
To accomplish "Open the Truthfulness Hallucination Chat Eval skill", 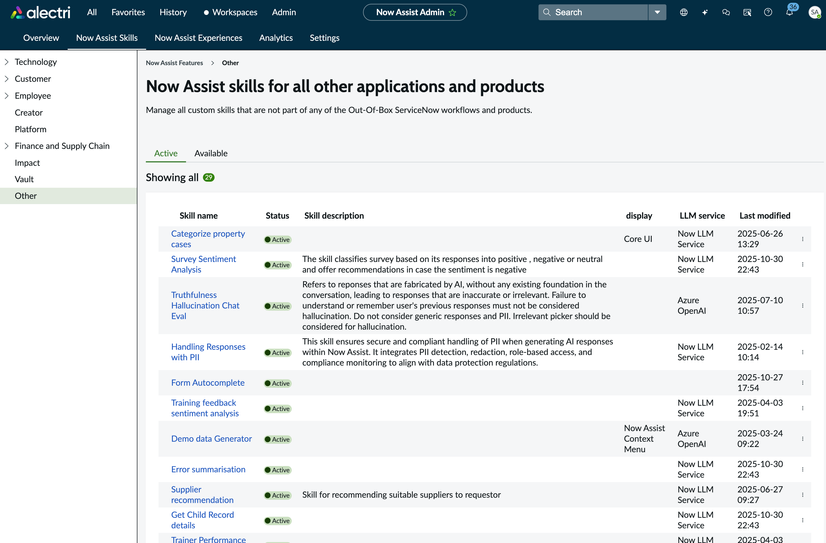I will 205,306.
